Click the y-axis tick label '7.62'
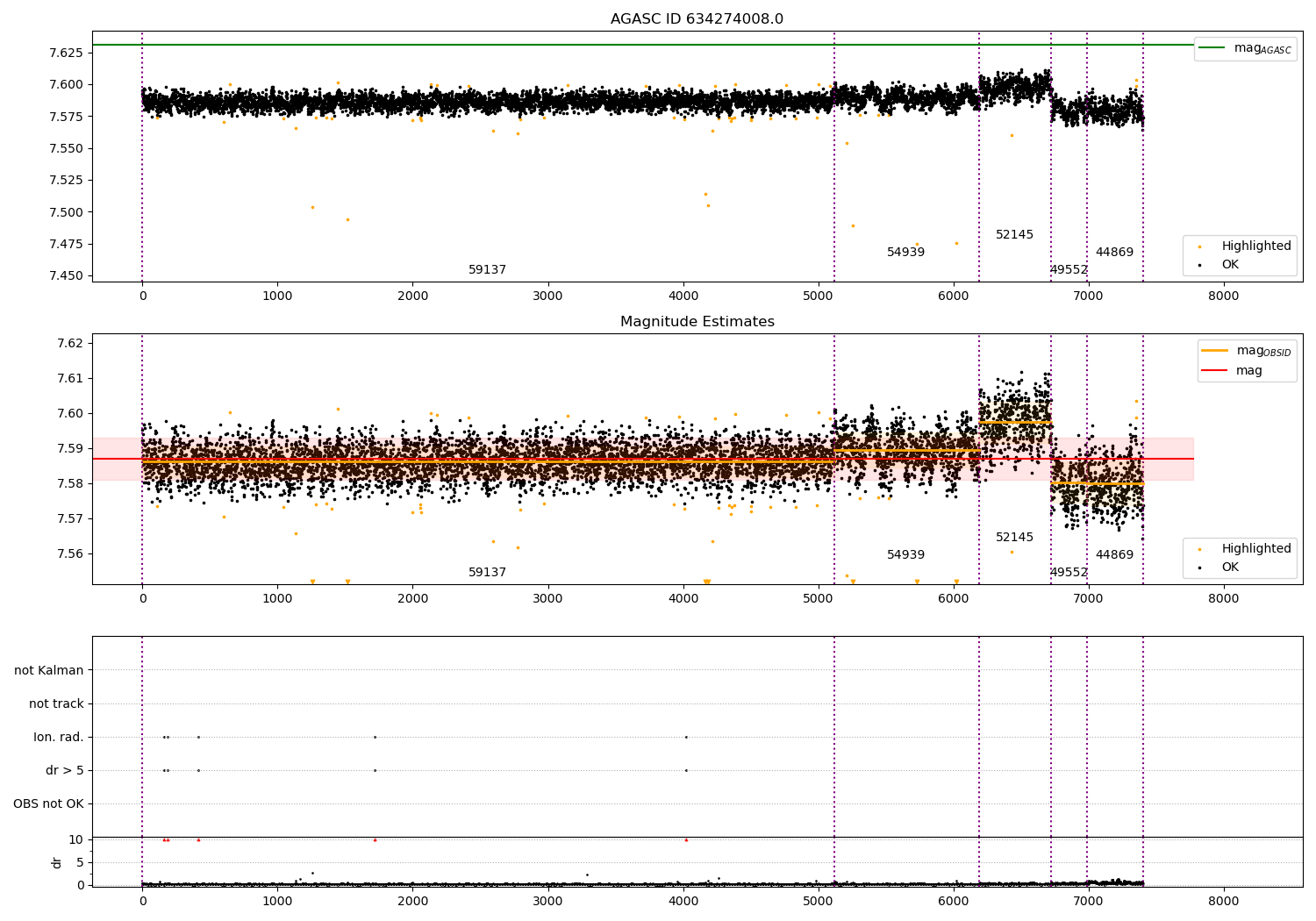Viewport: 1316px width, 921px height. (x=70, y=343)
